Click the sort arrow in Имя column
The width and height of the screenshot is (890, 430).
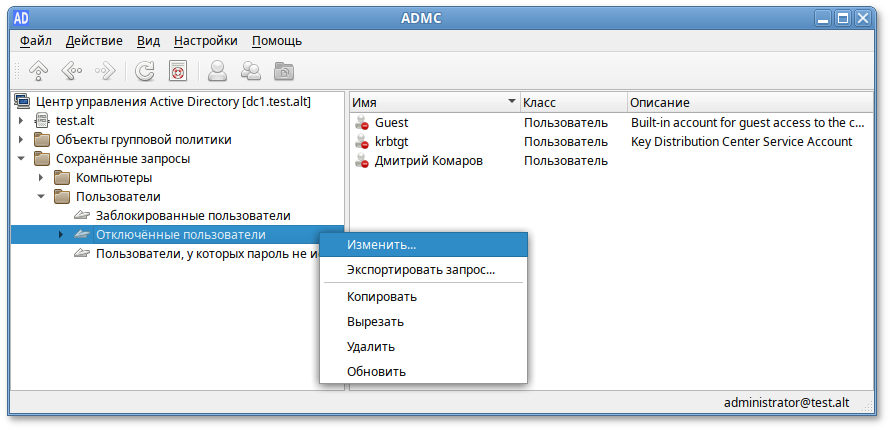512,102
